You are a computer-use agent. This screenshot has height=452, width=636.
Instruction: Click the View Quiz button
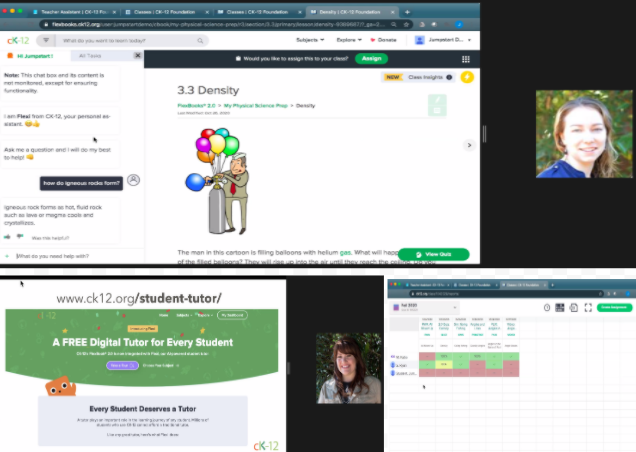(434, 254)
